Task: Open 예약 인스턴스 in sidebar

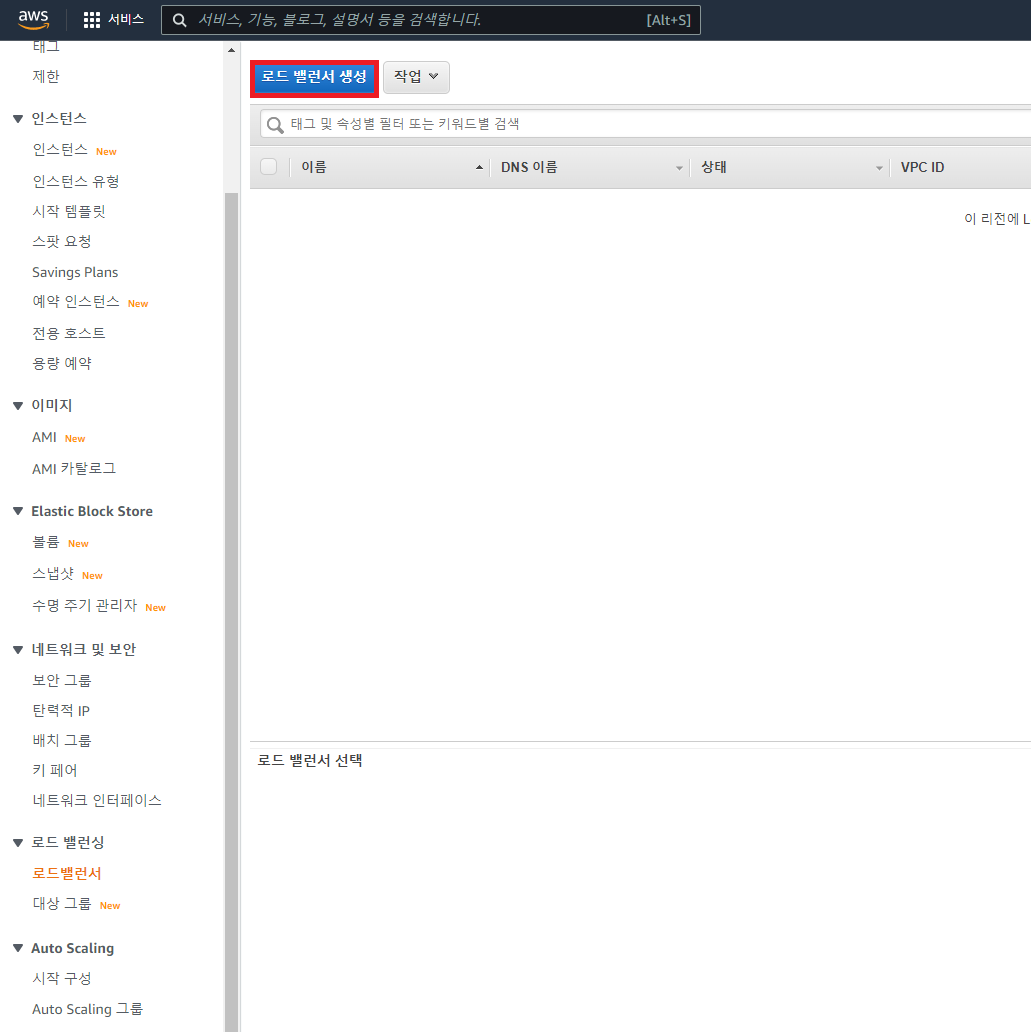Action: pyautogui.click(x=76, y=302)
